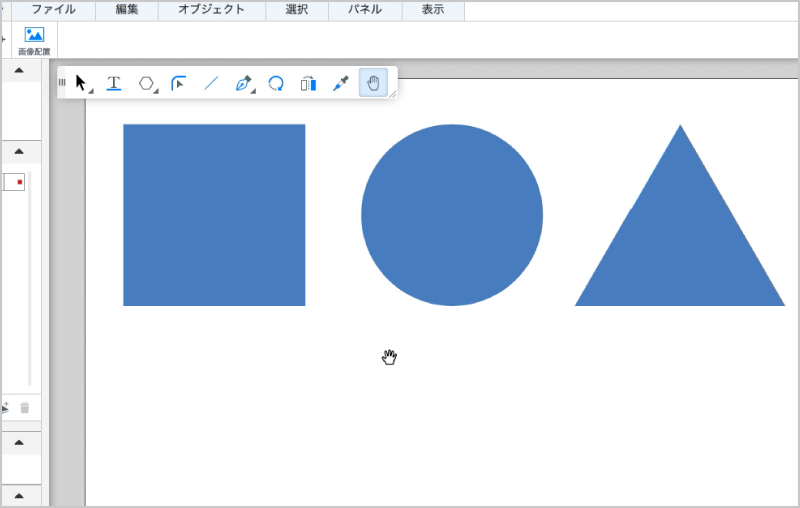
Task: Select the Text tool
Action: tap(114, 83)
